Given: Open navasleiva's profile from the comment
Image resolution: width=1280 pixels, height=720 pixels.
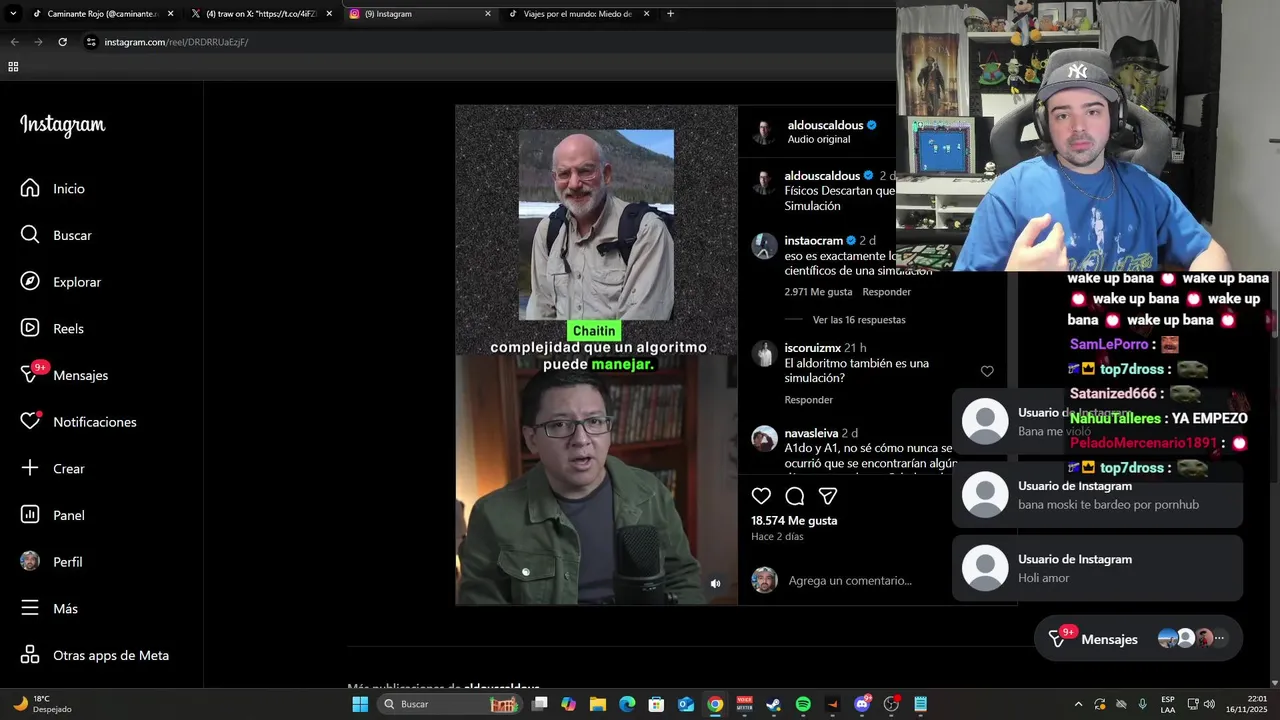Looking at the screenshot, I should [x=811, y=433].
